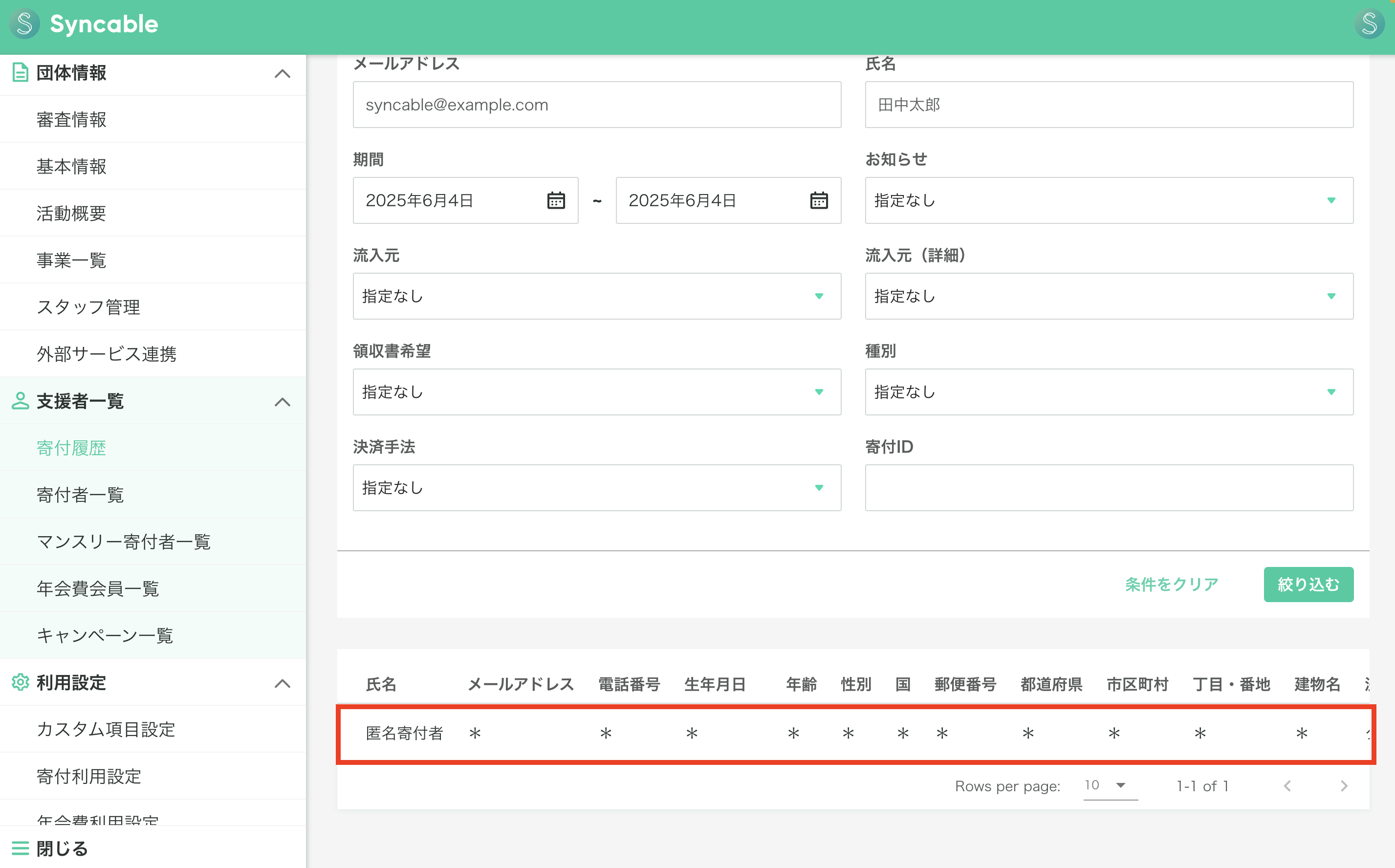Click the document icon beside 団体情報
1395x868 pixels.
pos(21,73)
